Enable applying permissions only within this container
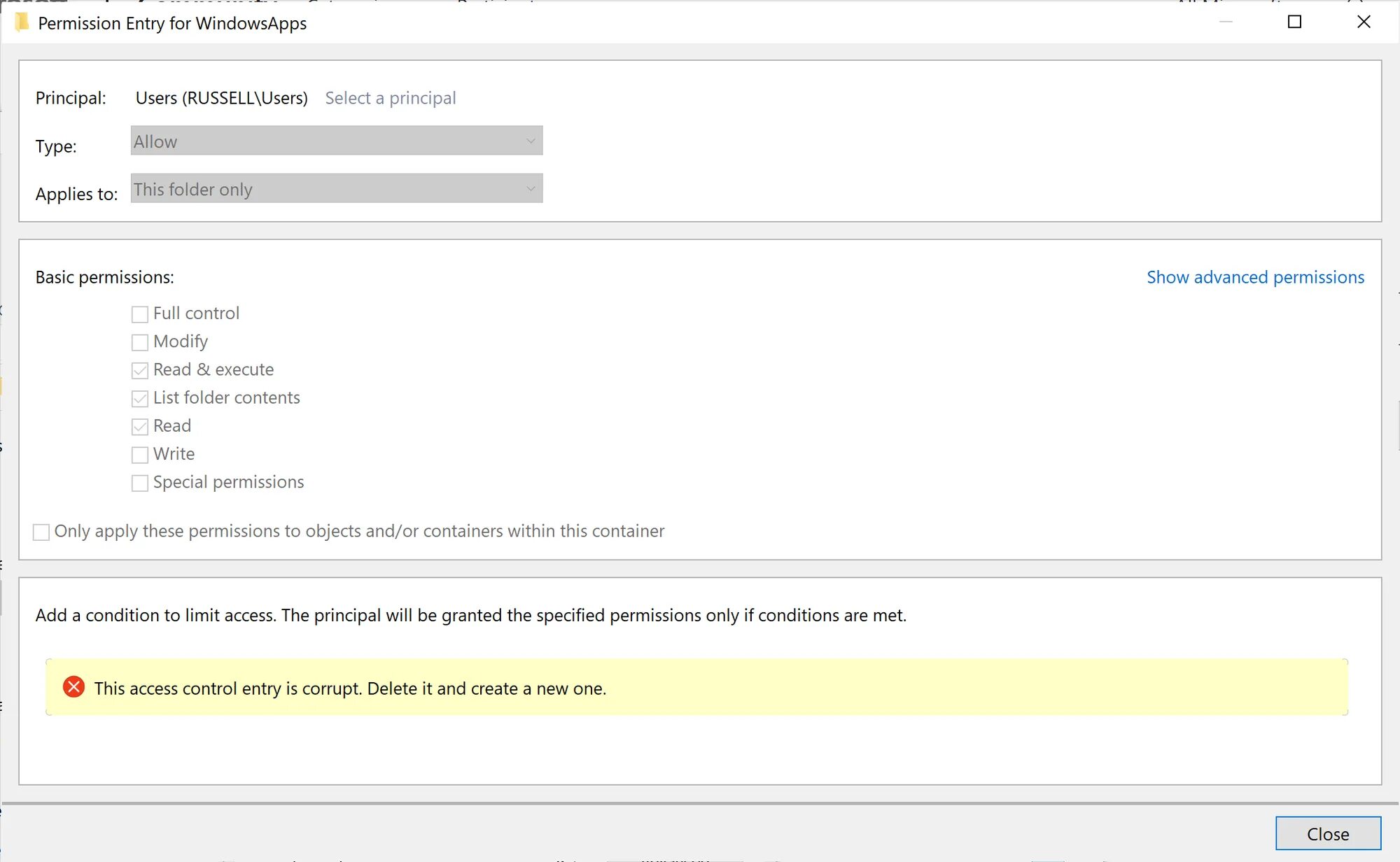The height and width of the screenshot is (862, 1400). 41,532
